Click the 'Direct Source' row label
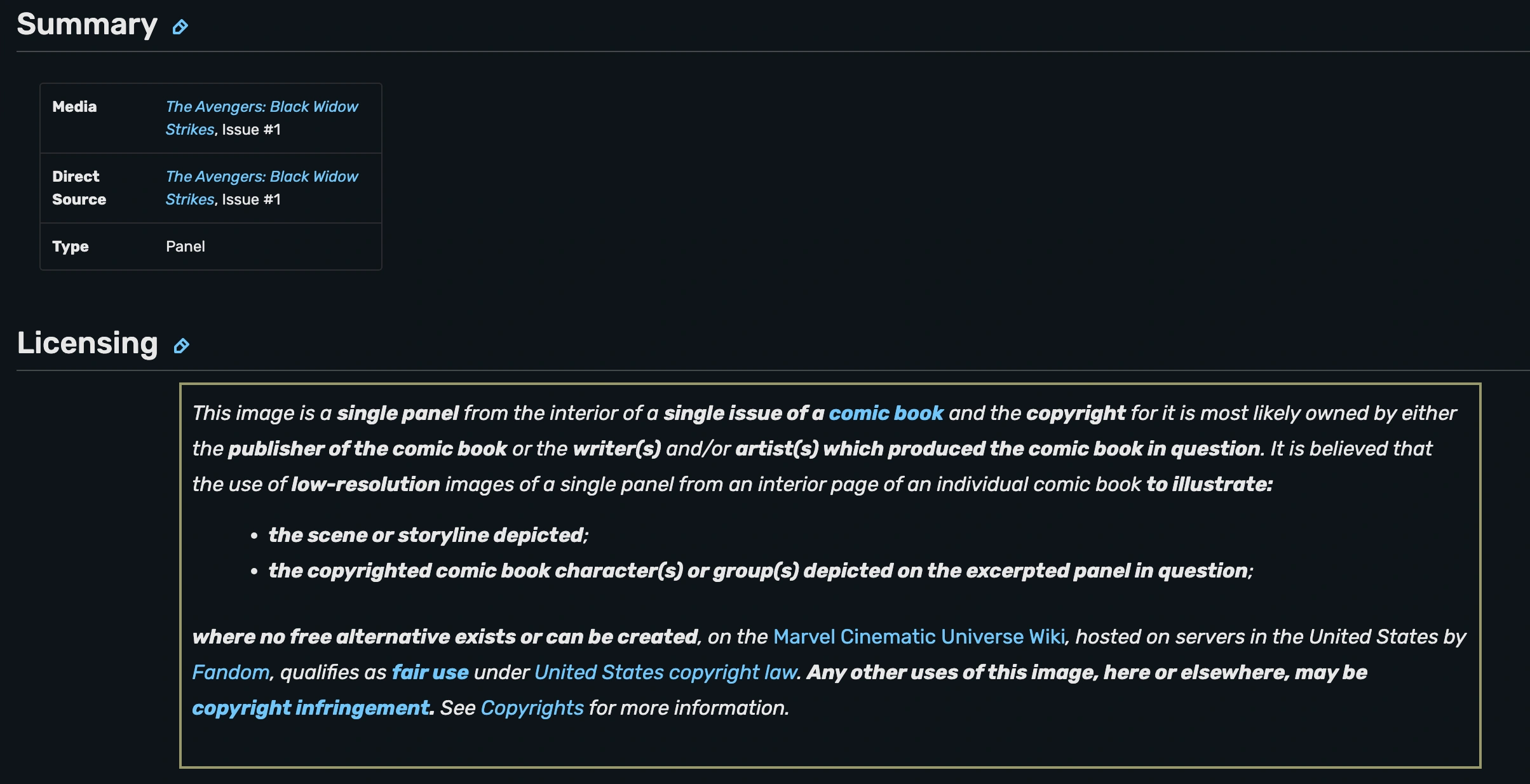 click(x=79, y=188)
